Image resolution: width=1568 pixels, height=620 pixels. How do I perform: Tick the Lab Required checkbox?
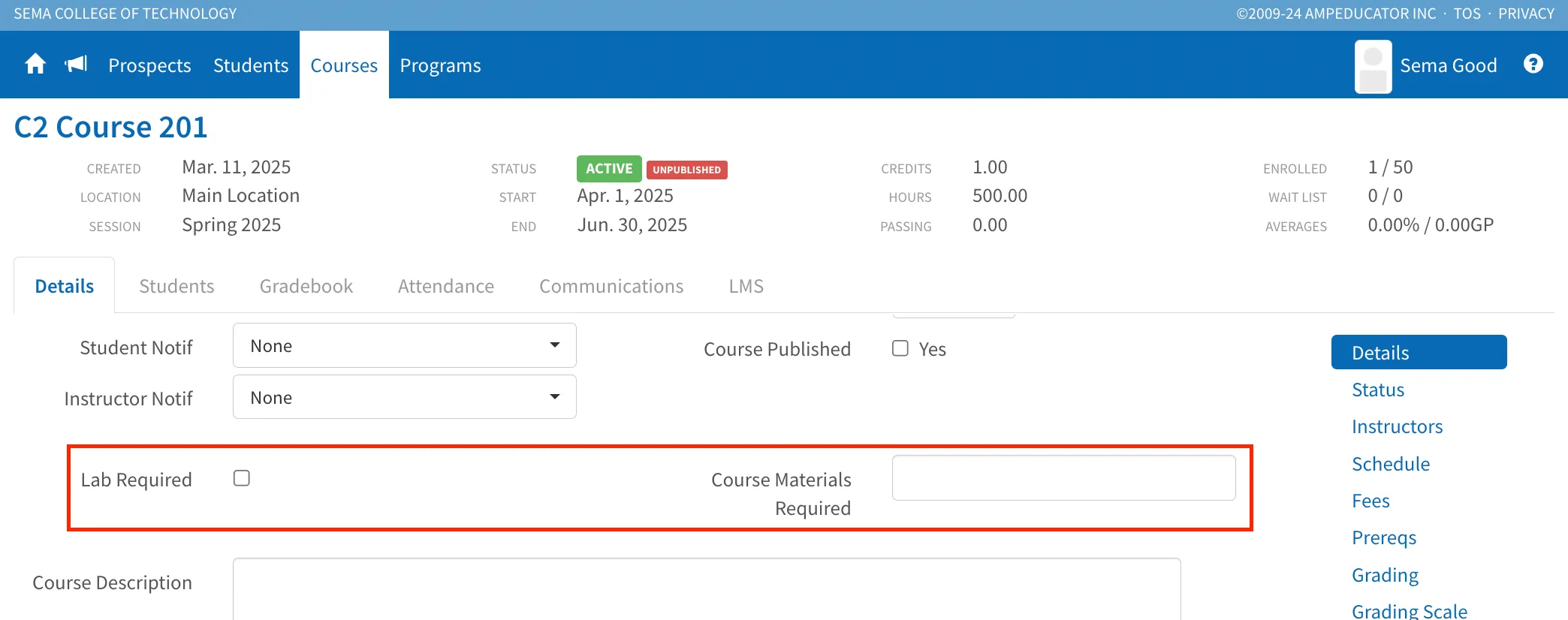point(241,478)
